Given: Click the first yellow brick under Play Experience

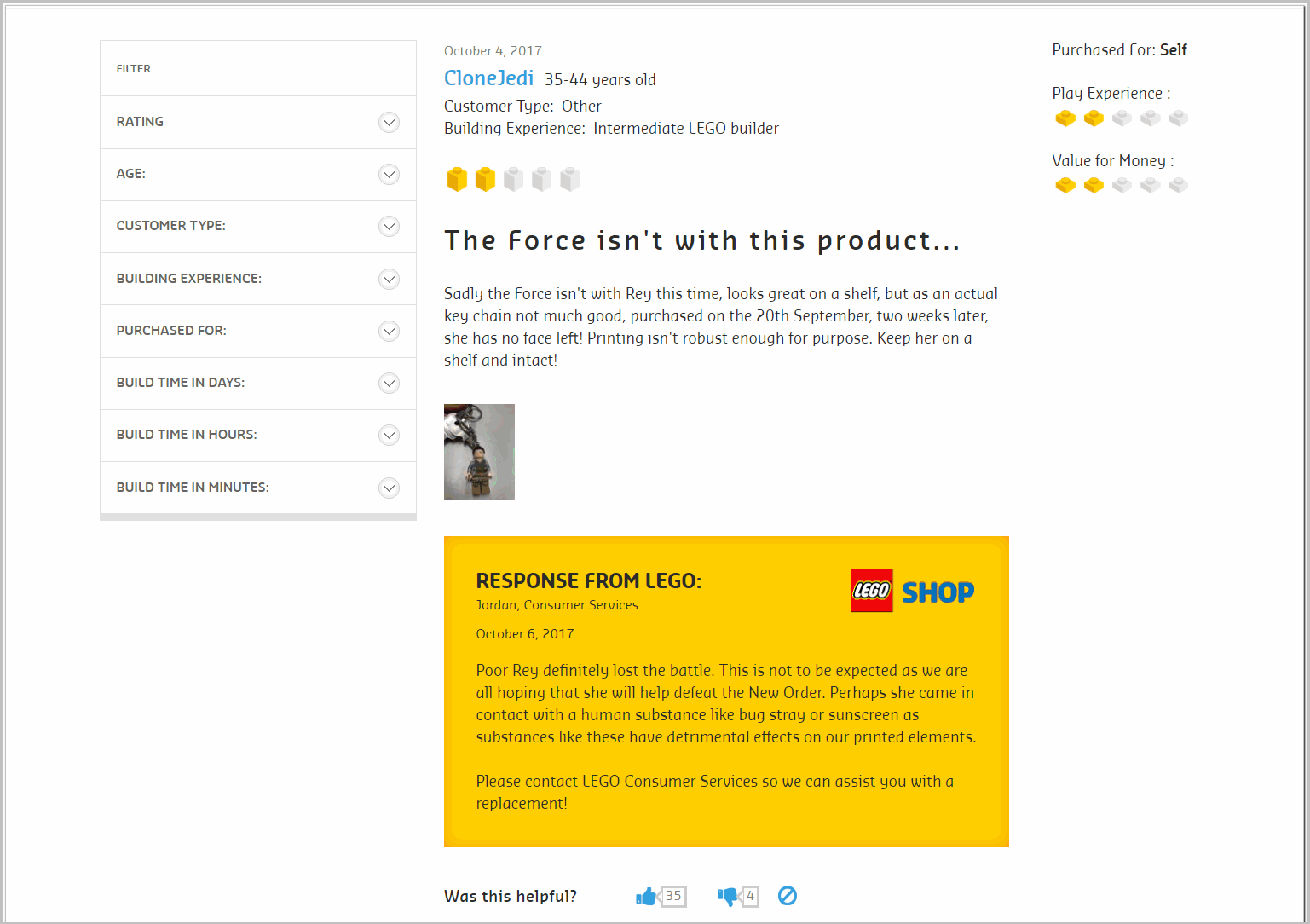Looking at the screenshot, I should (x=1065, y=118).
